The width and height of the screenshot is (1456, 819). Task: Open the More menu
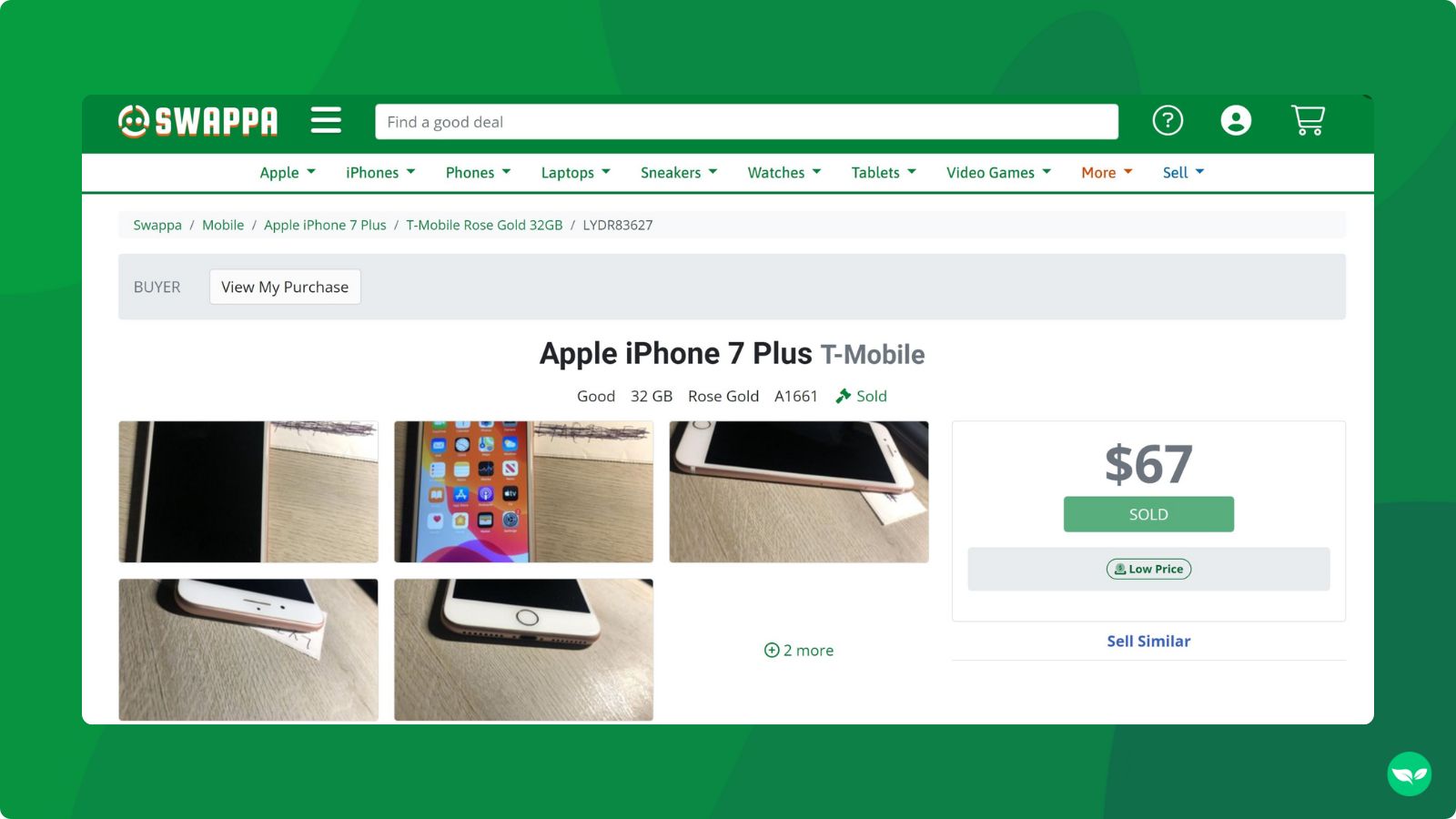[x=1107, y=173]
